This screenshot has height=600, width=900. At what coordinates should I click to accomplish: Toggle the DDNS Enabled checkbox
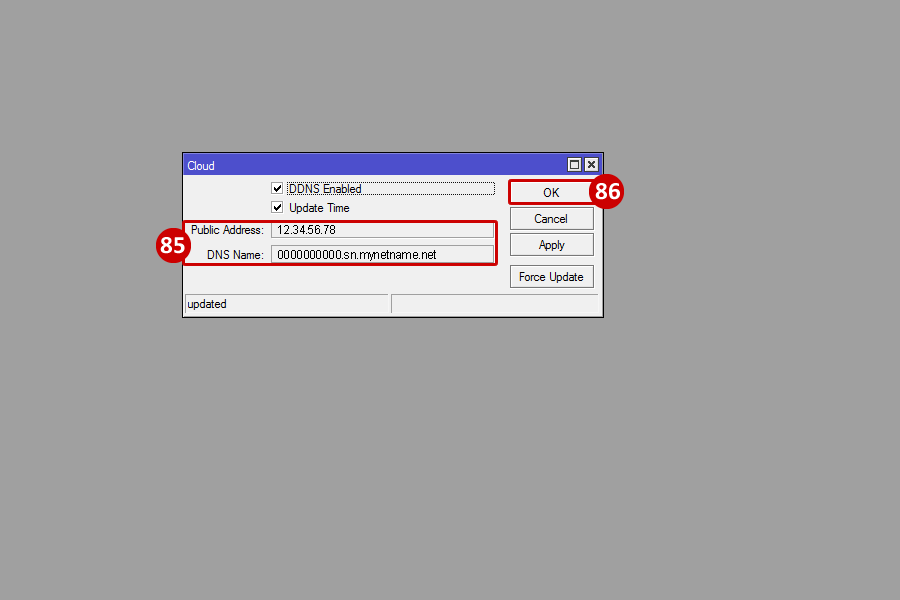coord(277,188)
